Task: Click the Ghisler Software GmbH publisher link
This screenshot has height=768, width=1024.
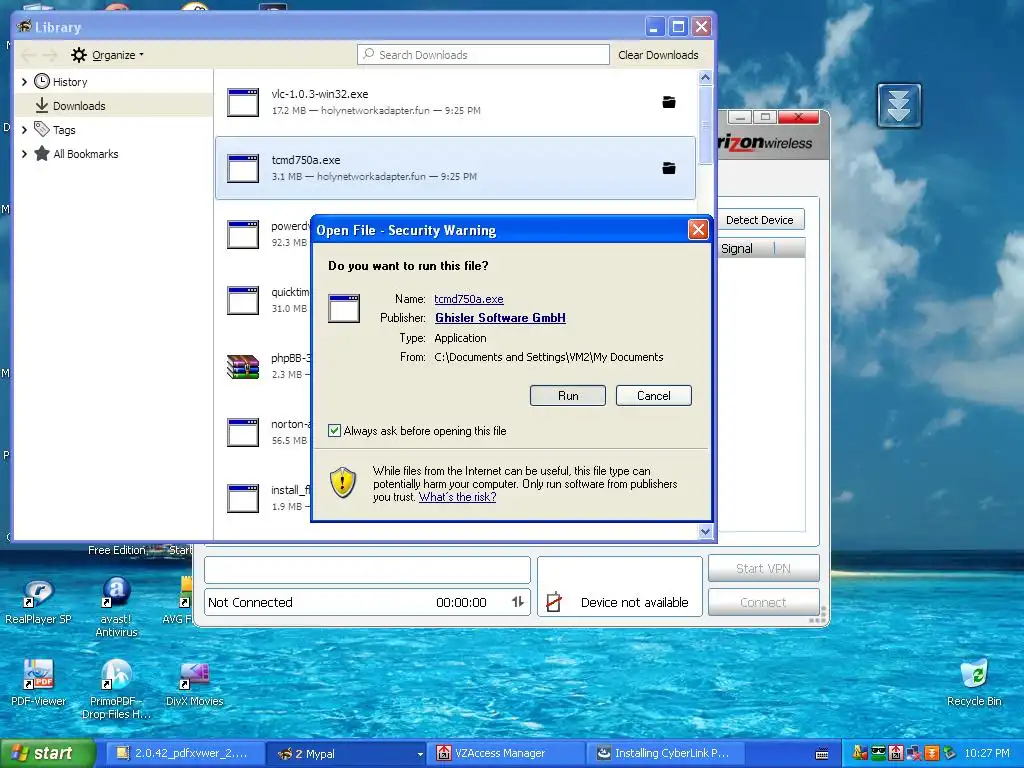Action: 500,317
